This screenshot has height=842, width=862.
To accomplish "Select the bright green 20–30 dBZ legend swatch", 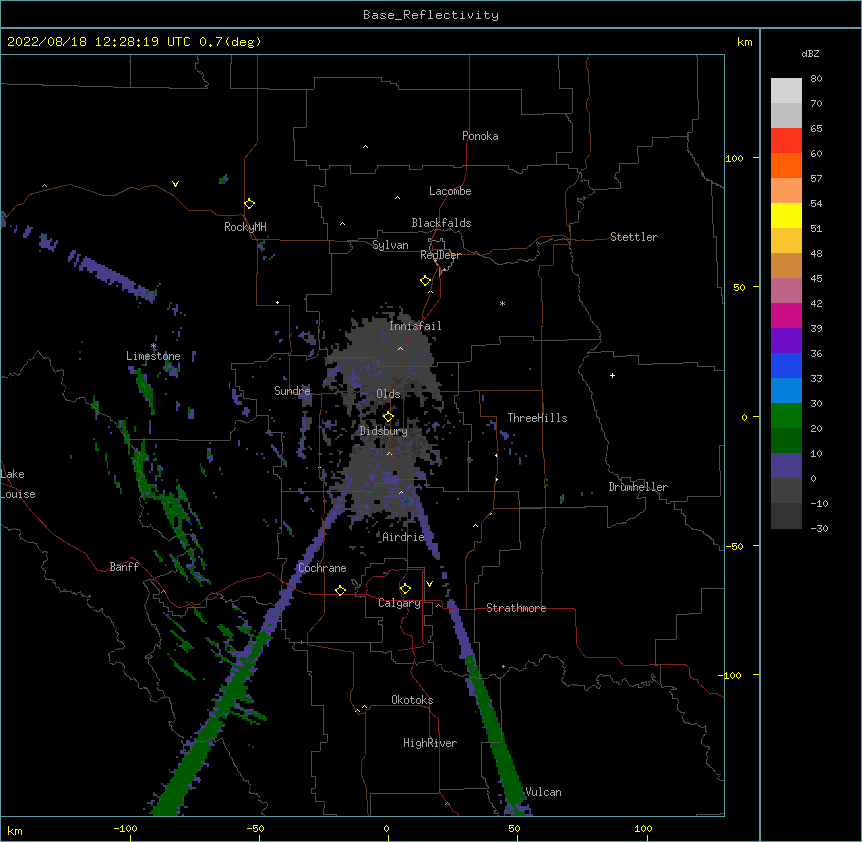I will (x=786, y=416).
